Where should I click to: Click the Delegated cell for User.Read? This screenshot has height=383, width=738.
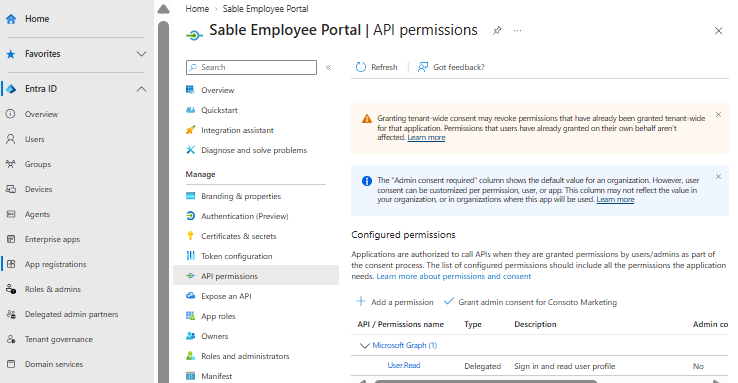point(482,366)
